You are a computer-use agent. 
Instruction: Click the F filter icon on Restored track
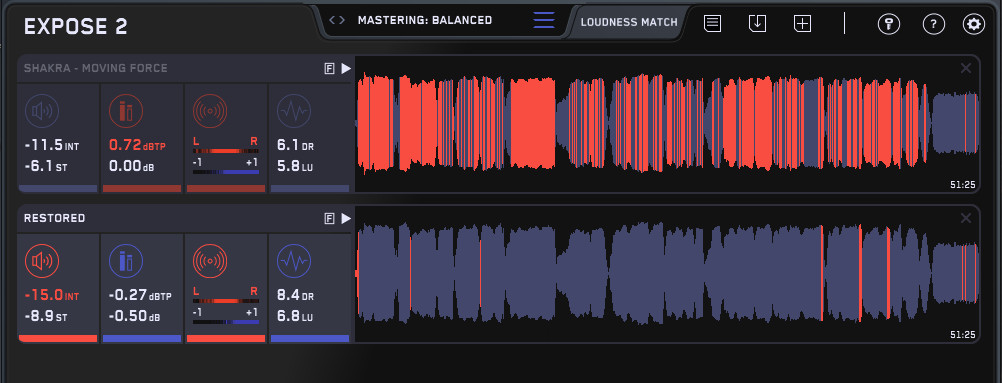point(330,219)
